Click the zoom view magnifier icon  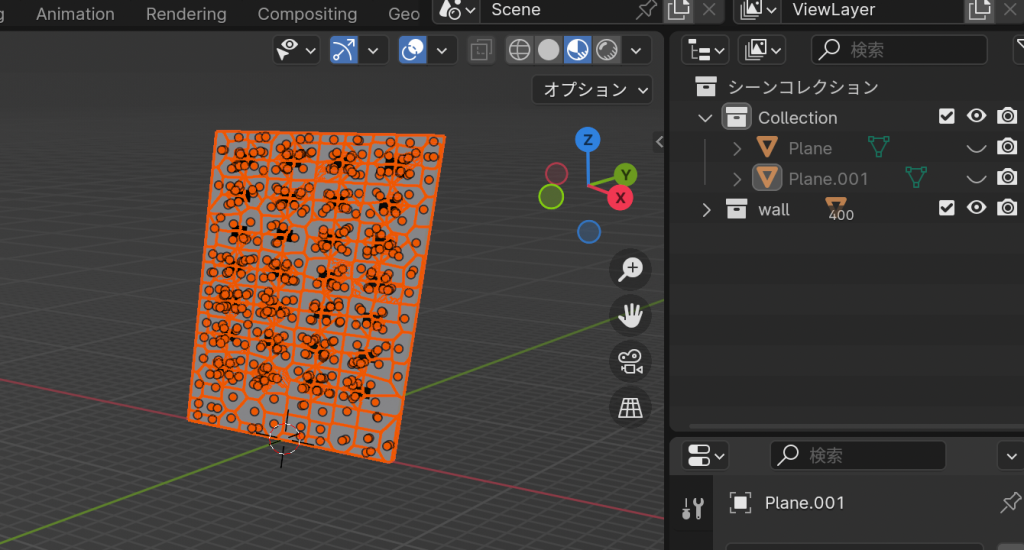(x=631, y=269)
